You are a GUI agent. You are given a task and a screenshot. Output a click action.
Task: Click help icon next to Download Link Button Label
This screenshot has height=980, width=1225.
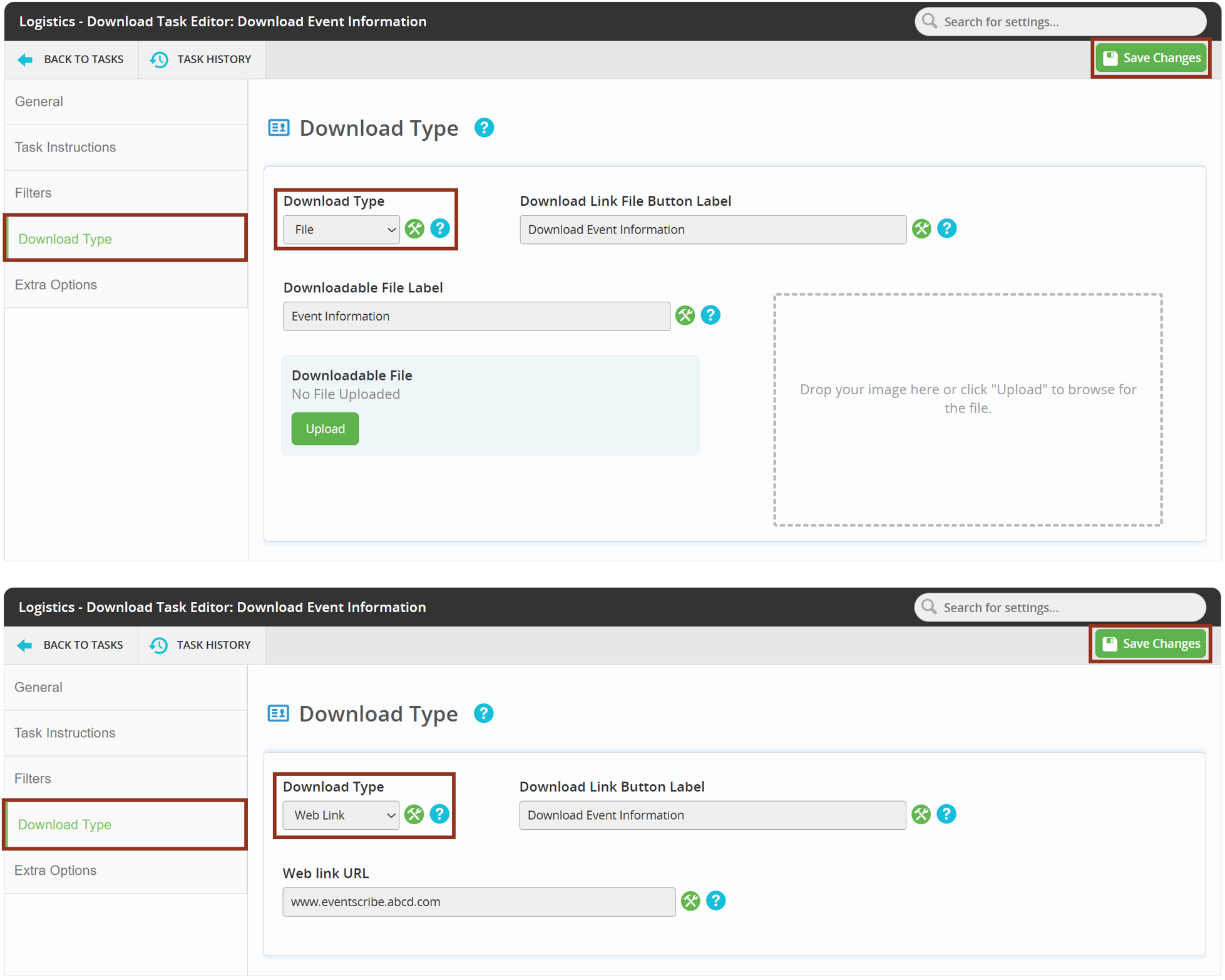pos(946,815)
